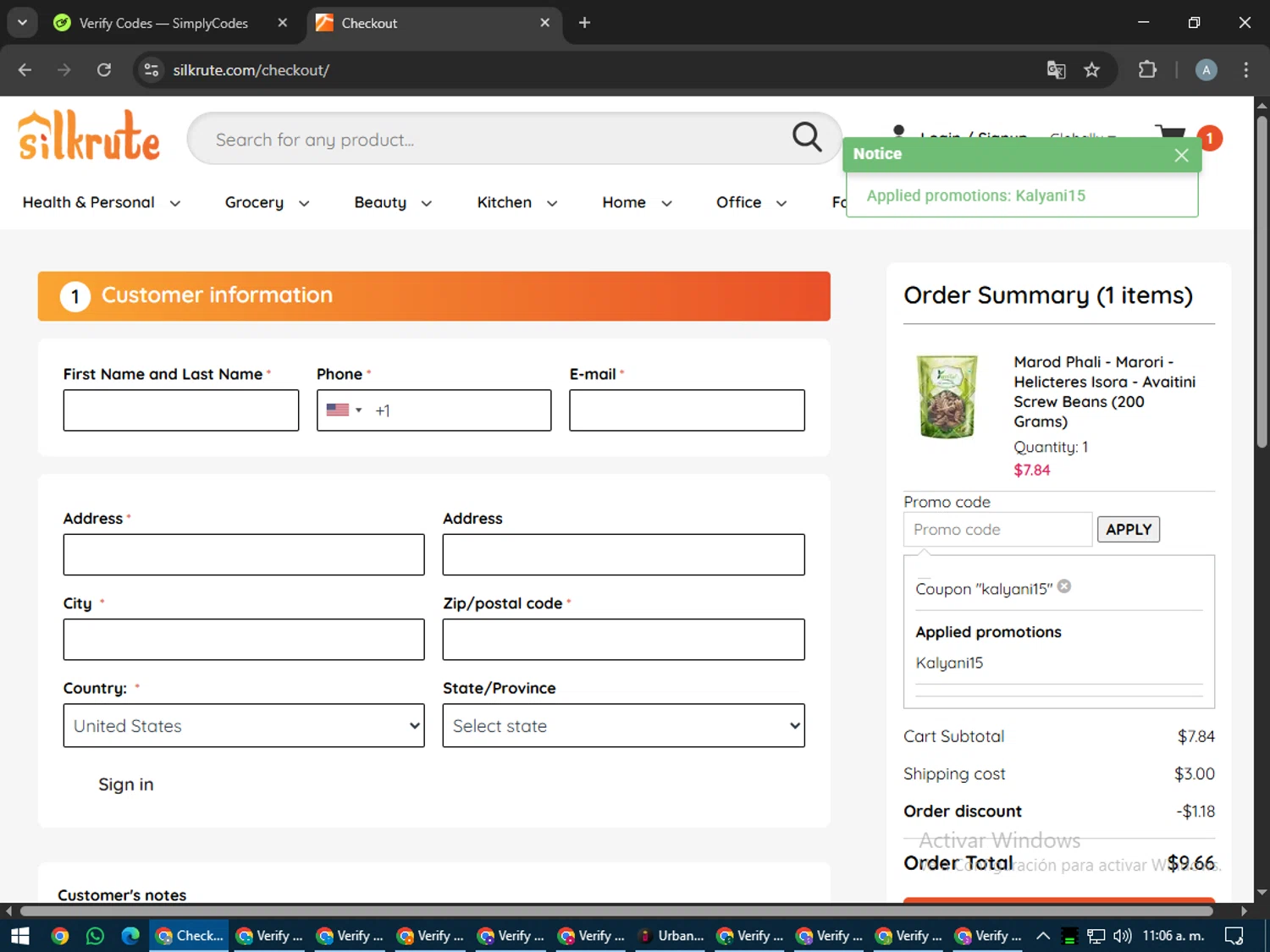Click the browser forward arrow
The image size is (1270, 952).
point(64,69)
